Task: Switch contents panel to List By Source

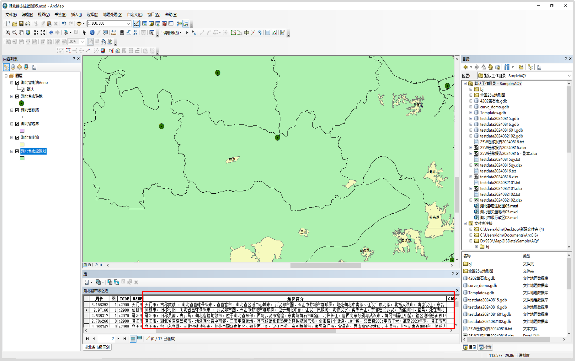Action: (13, 67)
